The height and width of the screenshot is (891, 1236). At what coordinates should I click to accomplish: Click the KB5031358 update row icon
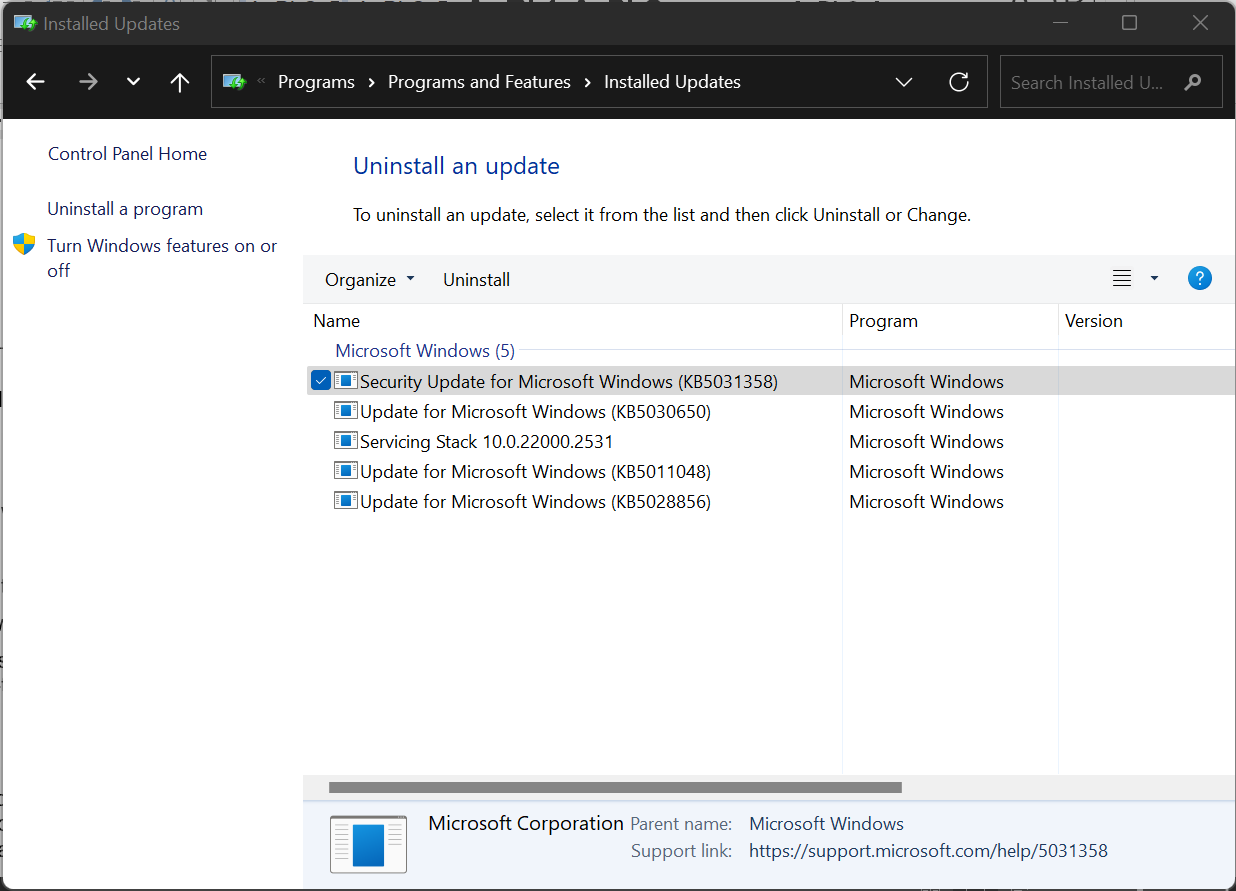[346, 381]
